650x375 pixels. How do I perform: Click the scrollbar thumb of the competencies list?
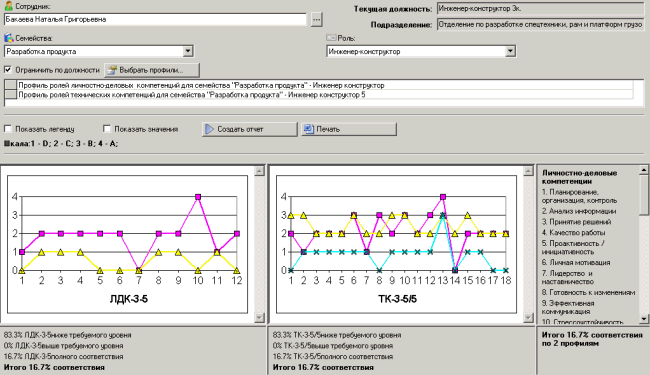tap(644, 195)
